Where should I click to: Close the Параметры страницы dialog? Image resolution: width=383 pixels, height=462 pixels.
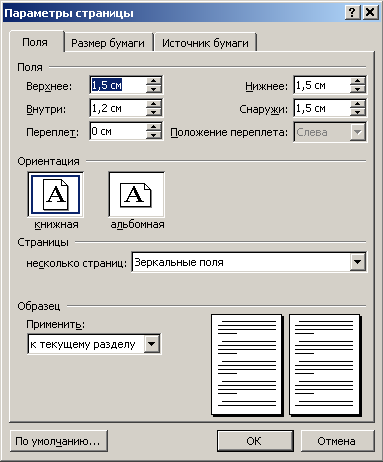click(371, 13)
